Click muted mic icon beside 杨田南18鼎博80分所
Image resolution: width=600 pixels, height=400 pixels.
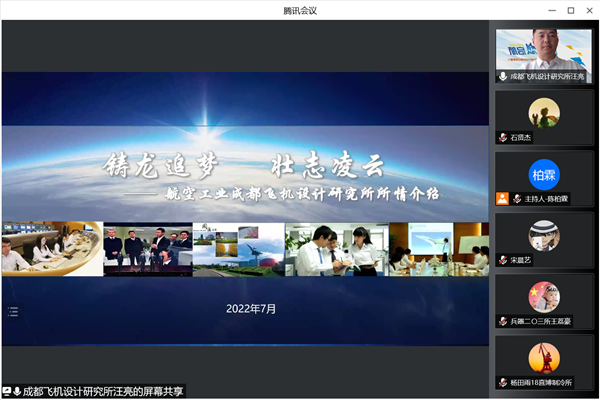[503, 382]
